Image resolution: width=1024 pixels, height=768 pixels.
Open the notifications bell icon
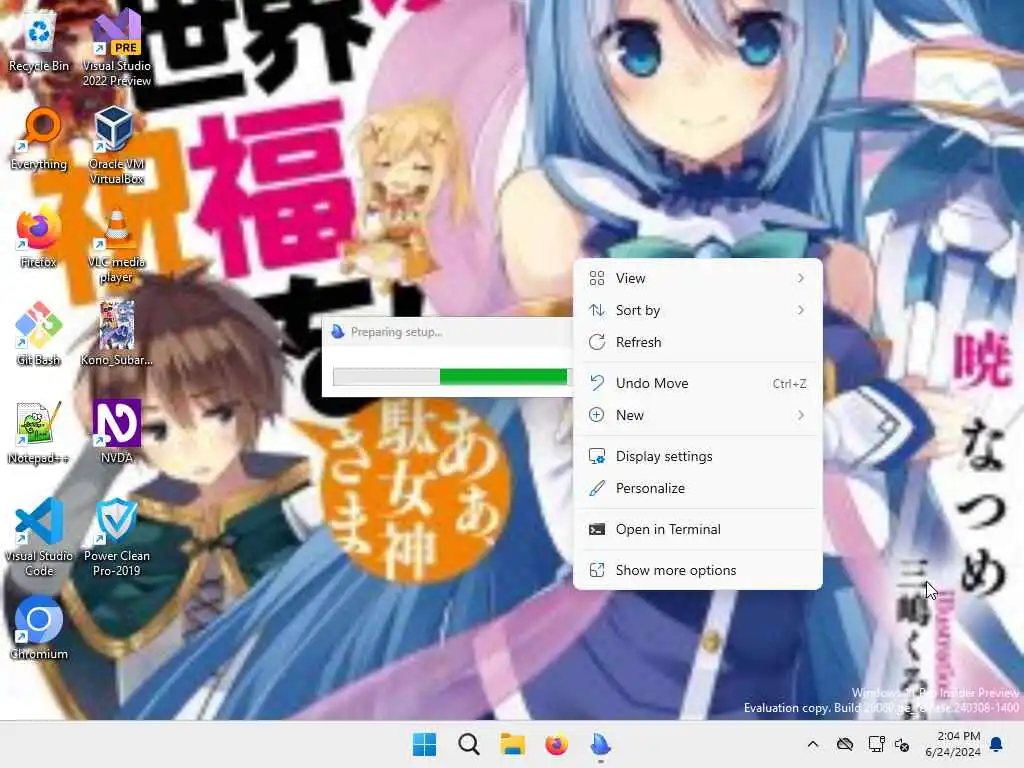(x=997, y=744)
